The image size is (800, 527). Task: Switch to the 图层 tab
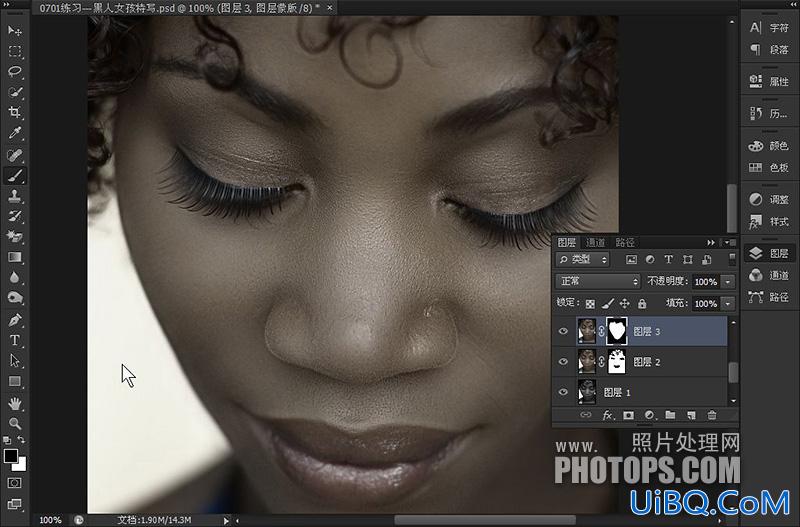click(566, 242)
